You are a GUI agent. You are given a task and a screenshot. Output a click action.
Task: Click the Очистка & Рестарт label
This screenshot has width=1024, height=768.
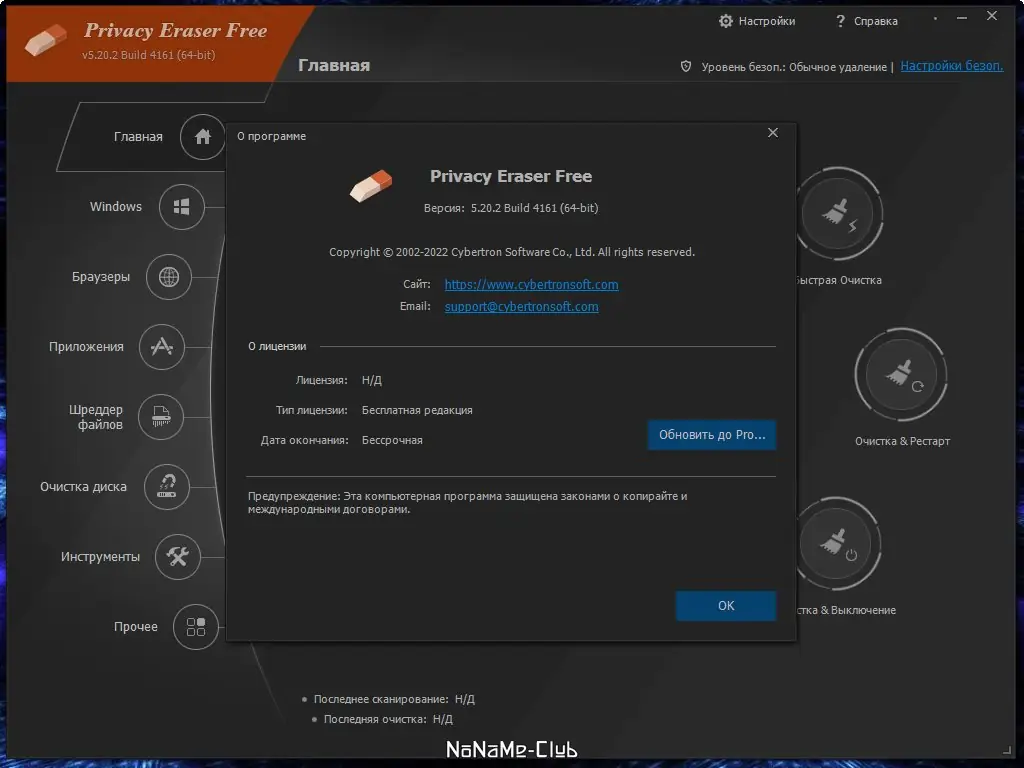[902, 441]
